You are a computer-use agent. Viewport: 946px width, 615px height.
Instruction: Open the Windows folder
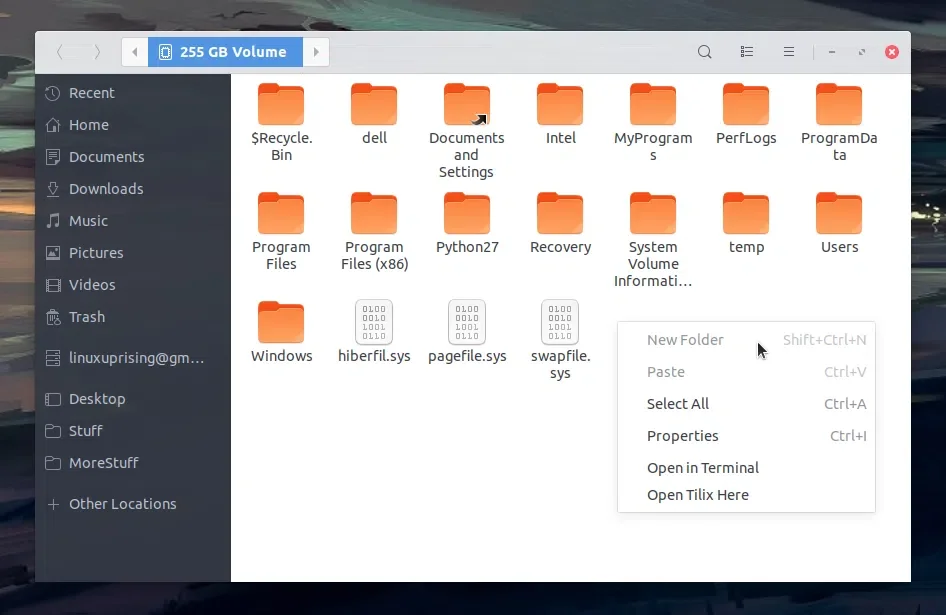pos(281,323)
